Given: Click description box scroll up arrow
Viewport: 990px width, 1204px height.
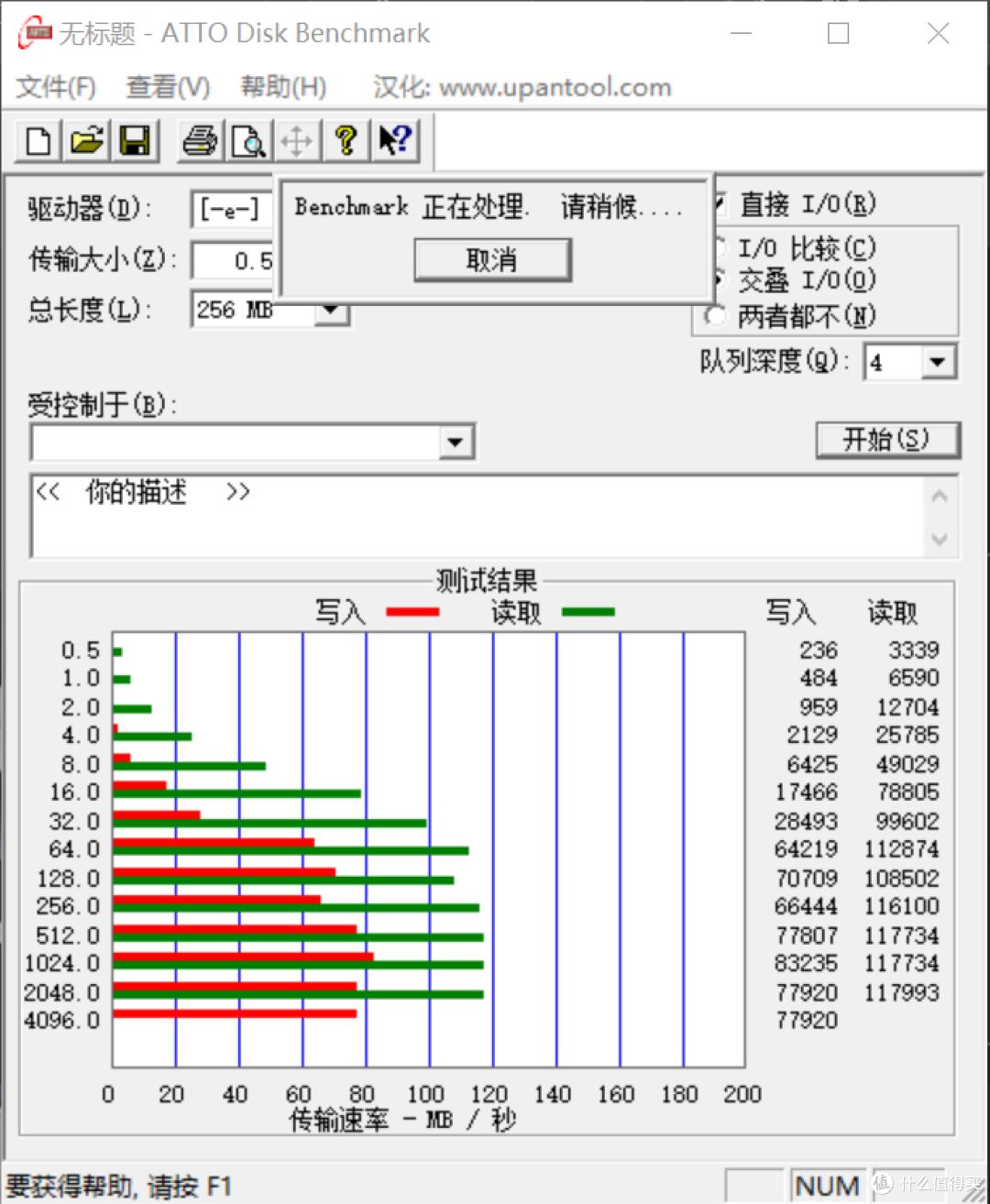Looking at the screenshot, I should 940,496.
